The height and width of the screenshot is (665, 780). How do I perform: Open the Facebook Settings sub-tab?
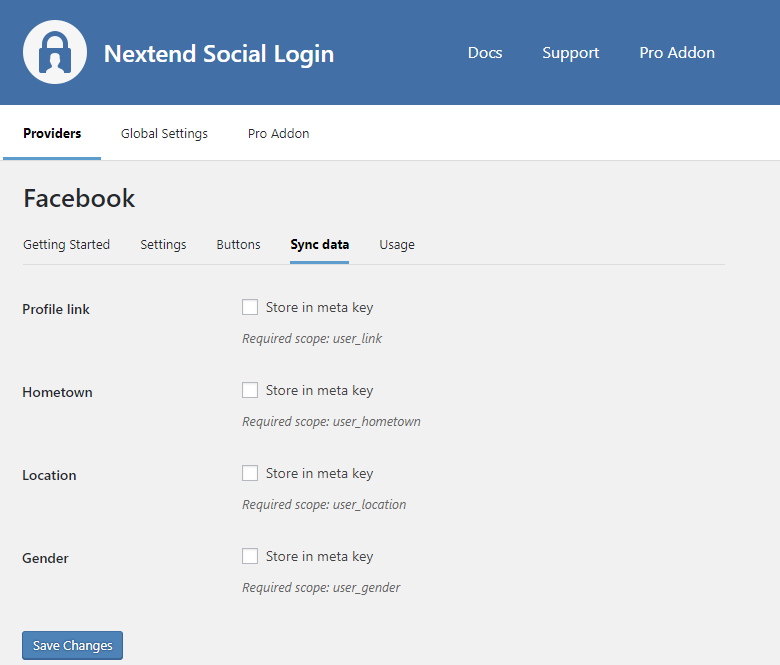[x=163, y=244]
